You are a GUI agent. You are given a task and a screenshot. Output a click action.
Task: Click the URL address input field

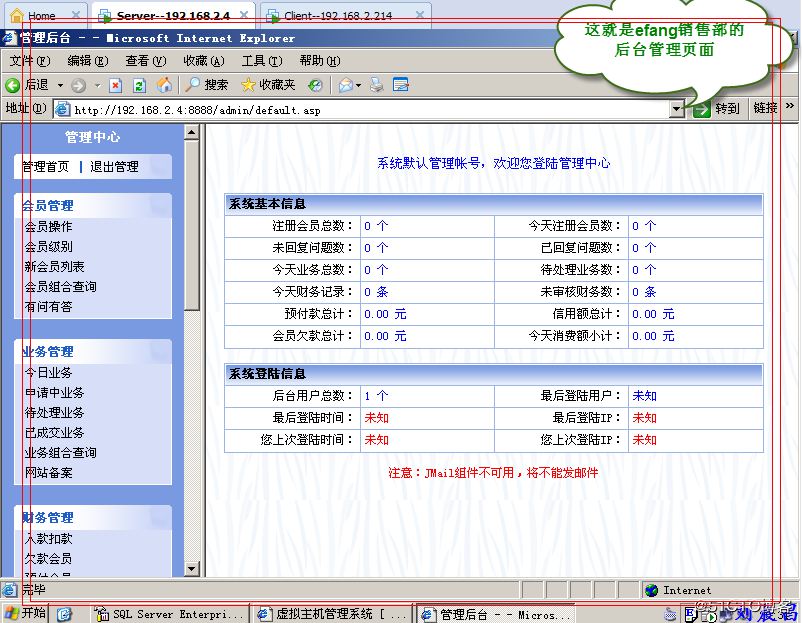[x=370, y=109]
